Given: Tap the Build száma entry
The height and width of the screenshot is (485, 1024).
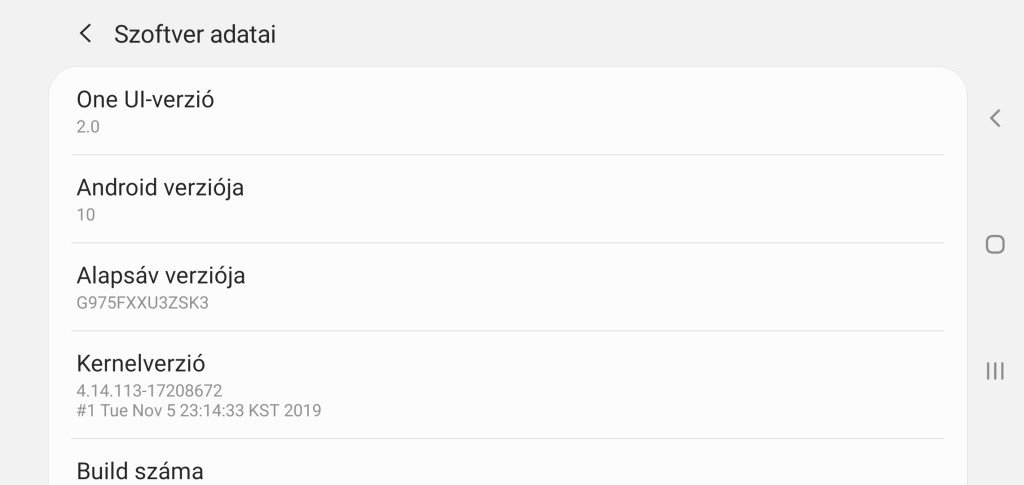Looking at the screenshot, I should pos(140,471).
